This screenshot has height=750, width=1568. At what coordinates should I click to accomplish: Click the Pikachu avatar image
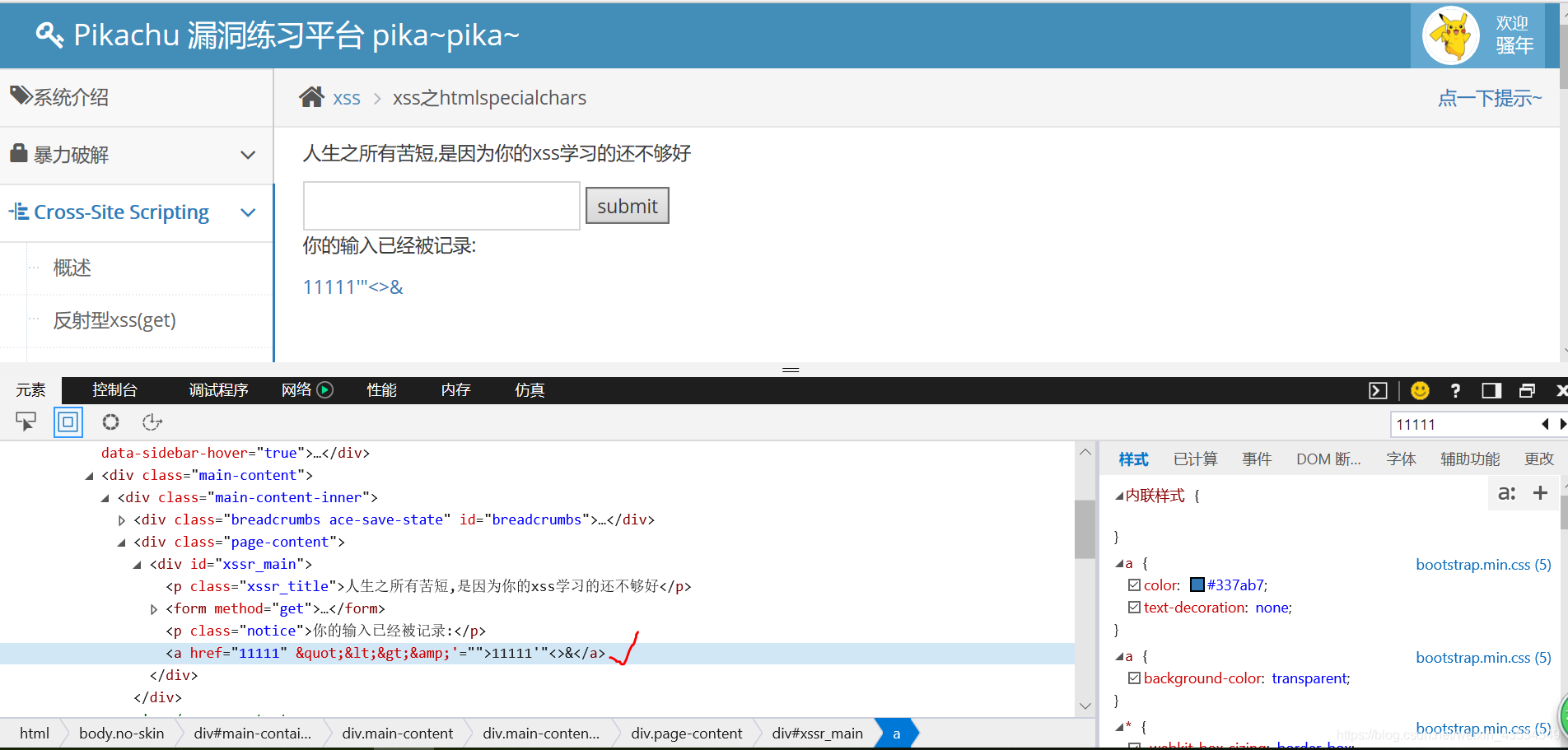click(x=1451, y=35)
